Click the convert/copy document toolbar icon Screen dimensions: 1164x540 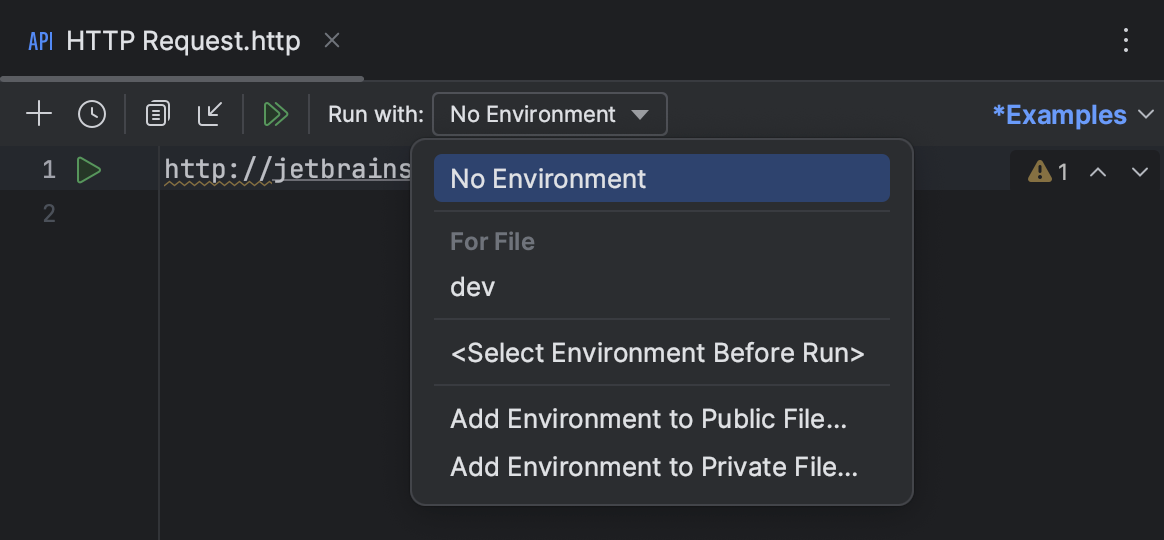click(157, 114)
